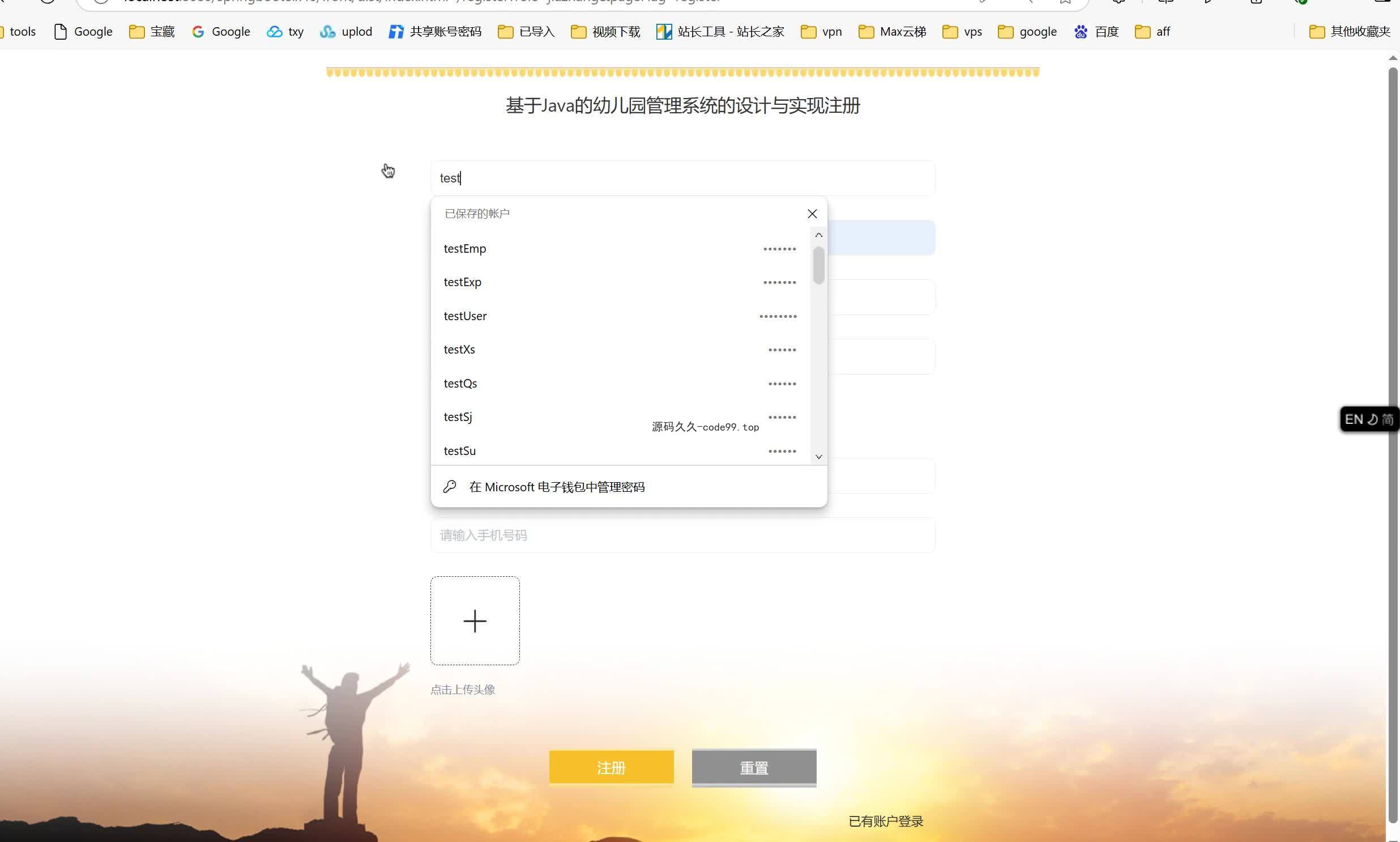This screenshot has width=1400, height=842.
Task: Open the 站长工具 - 站长之家 bookmark
Action: tap(720, 32)
